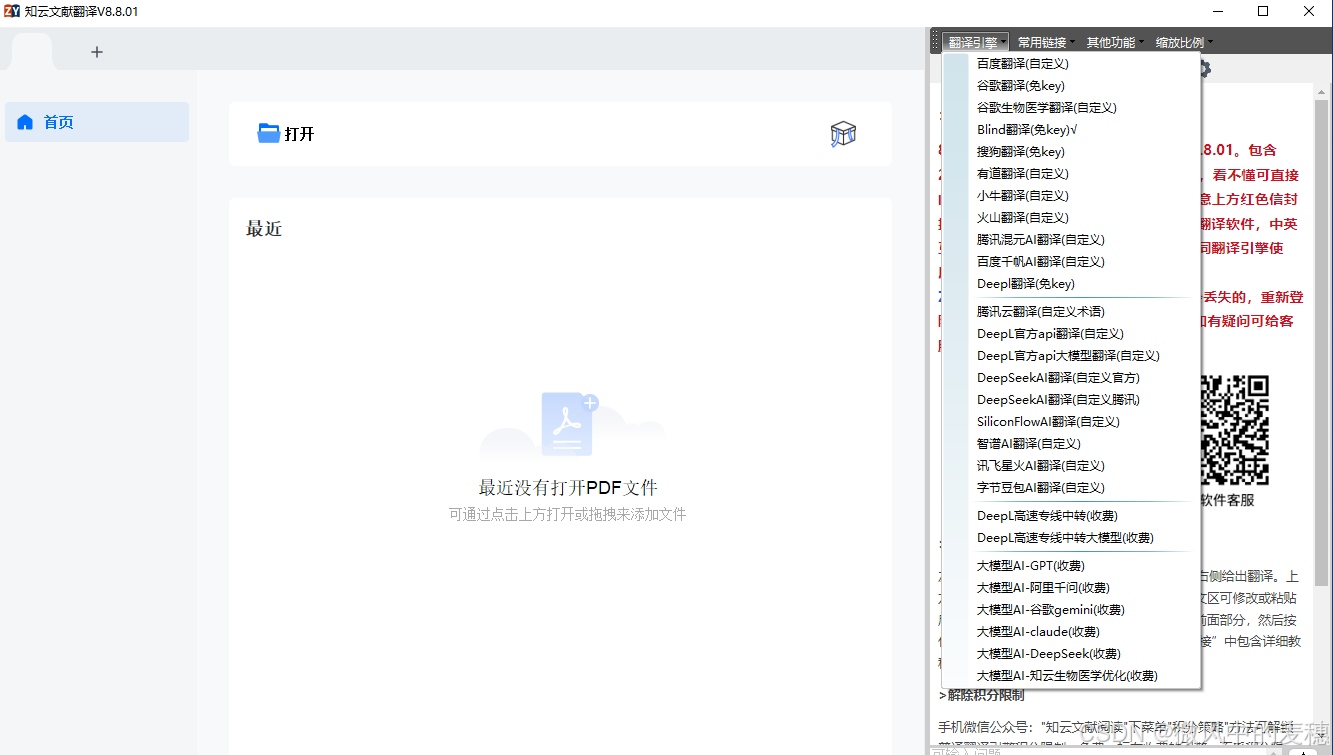Screen dimensions: 1333x755
Task: Click the 最近 heading
Action: (264, 229)
